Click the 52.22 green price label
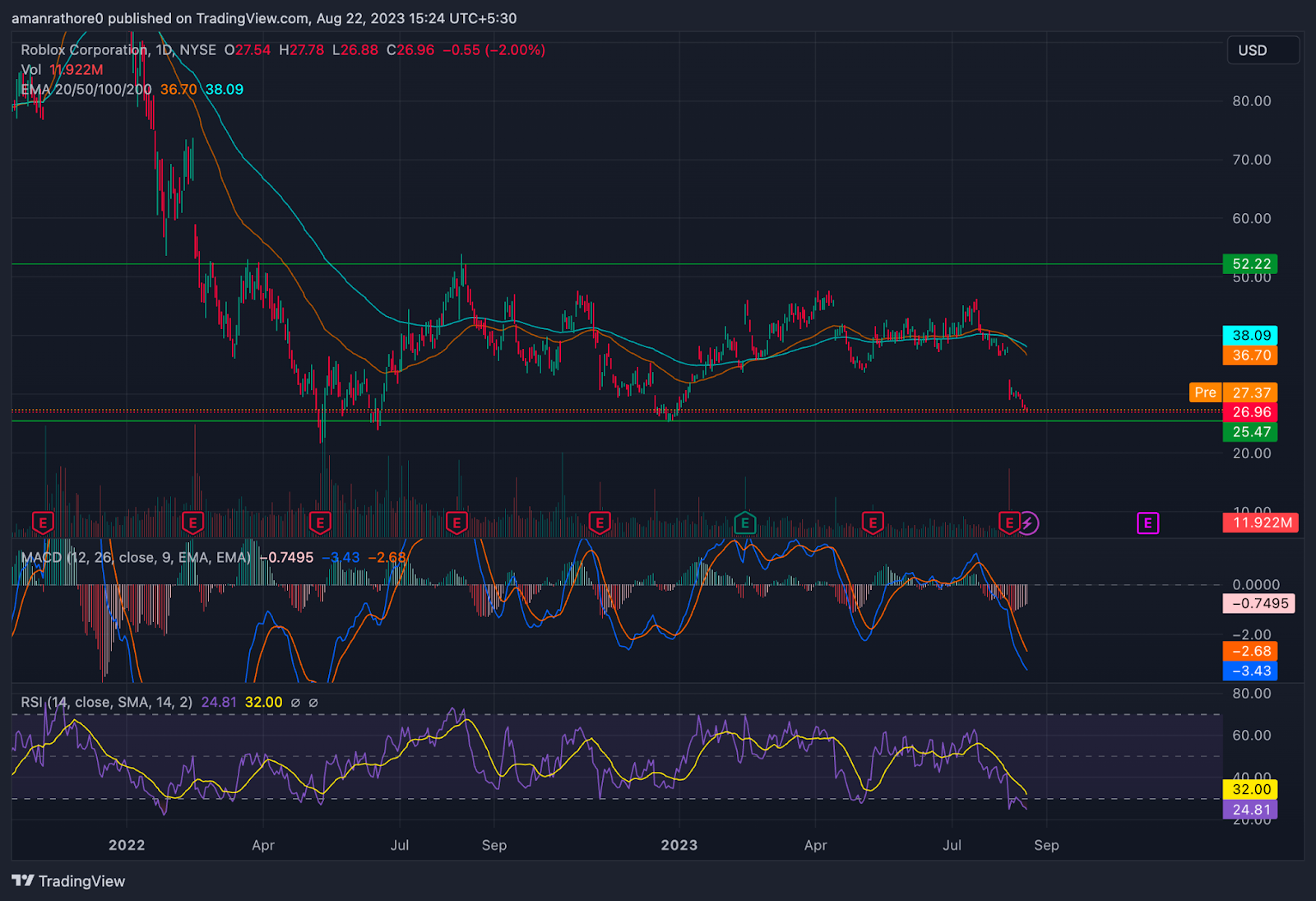1316x901 pixels. click(x=1250, y=263)
